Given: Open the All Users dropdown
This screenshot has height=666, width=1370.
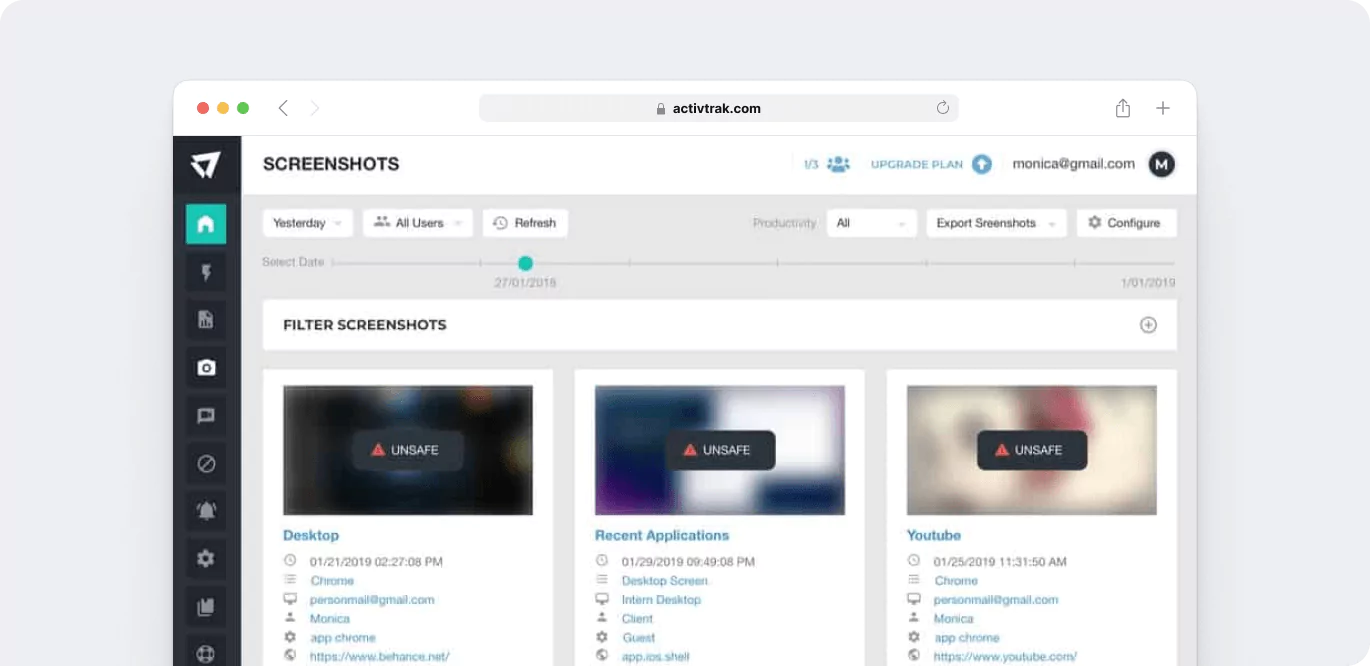Looking at the screenshot, I should (418, 223).
